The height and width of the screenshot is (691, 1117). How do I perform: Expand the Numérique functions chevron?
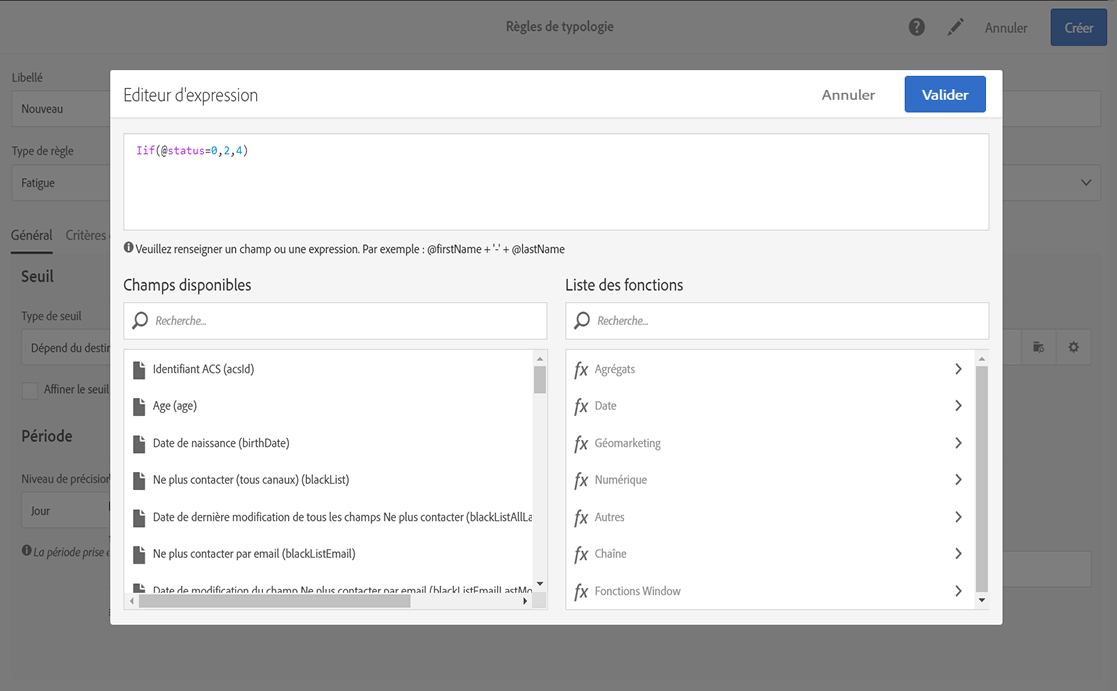tap(957, 480)
